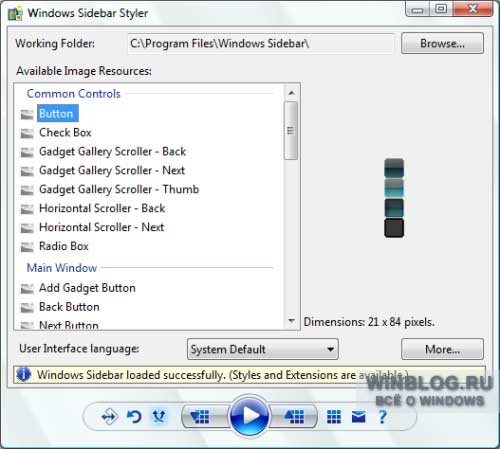
Task: Collapse the Common Controls group header
Action: 73,94
